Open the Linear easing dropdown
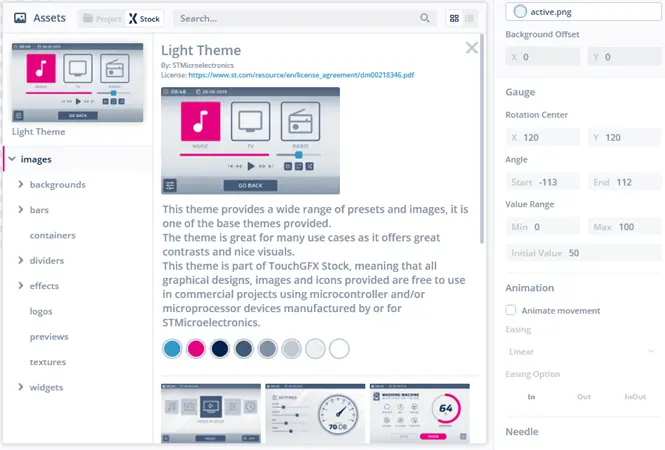Screen dimensions: 665x450 pos(584,352)
